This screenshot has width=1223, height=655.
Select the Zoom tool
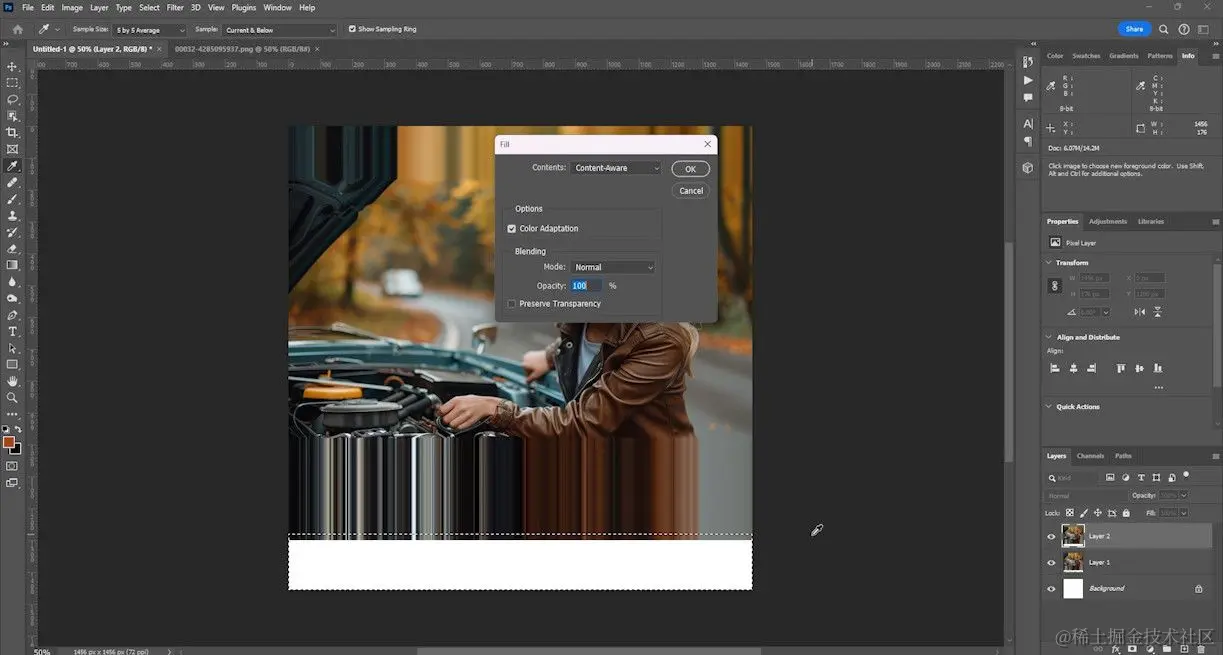pos(12,397)
